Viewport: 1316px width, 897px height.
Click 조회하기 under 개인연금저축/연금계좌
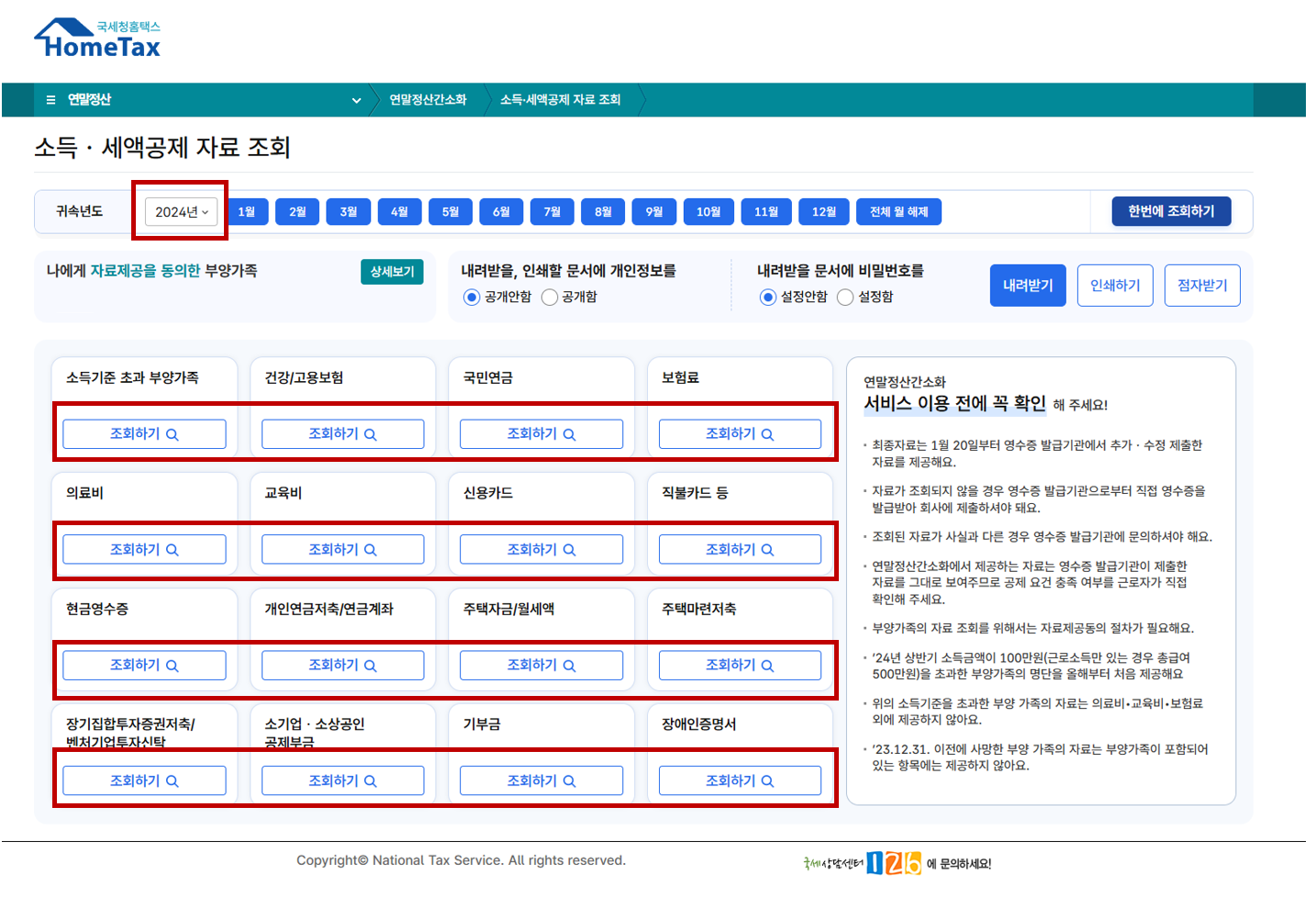click(x=343, y=666)
